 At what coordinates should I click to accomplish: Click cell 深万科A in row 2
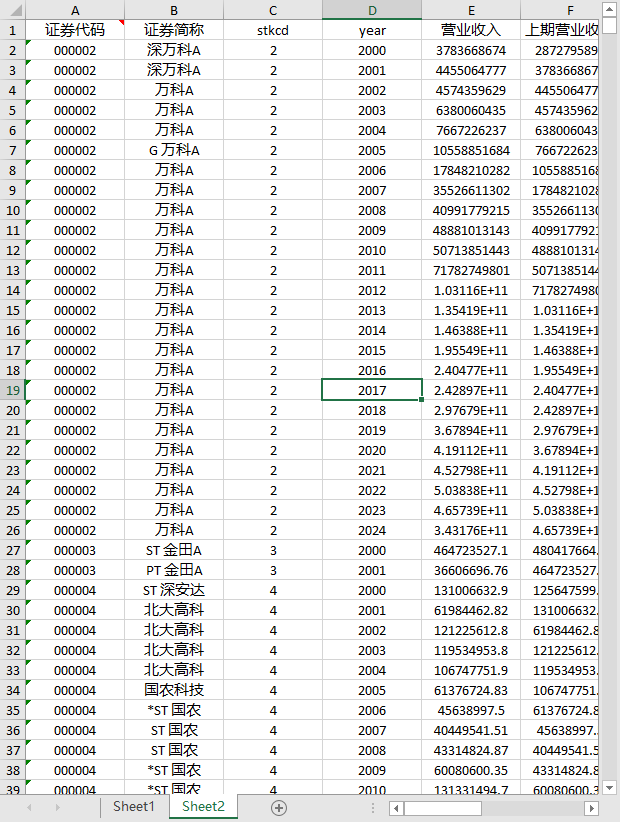point(174,50)
